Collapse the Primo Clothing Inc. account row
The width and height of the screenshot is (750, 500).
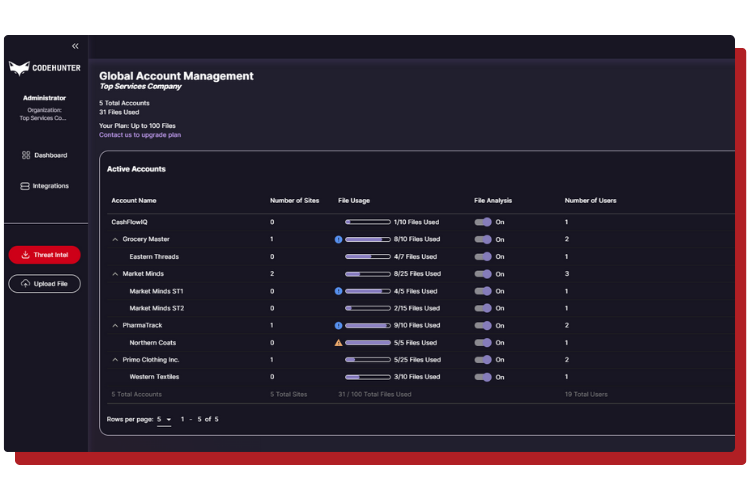tap(115, 360)
